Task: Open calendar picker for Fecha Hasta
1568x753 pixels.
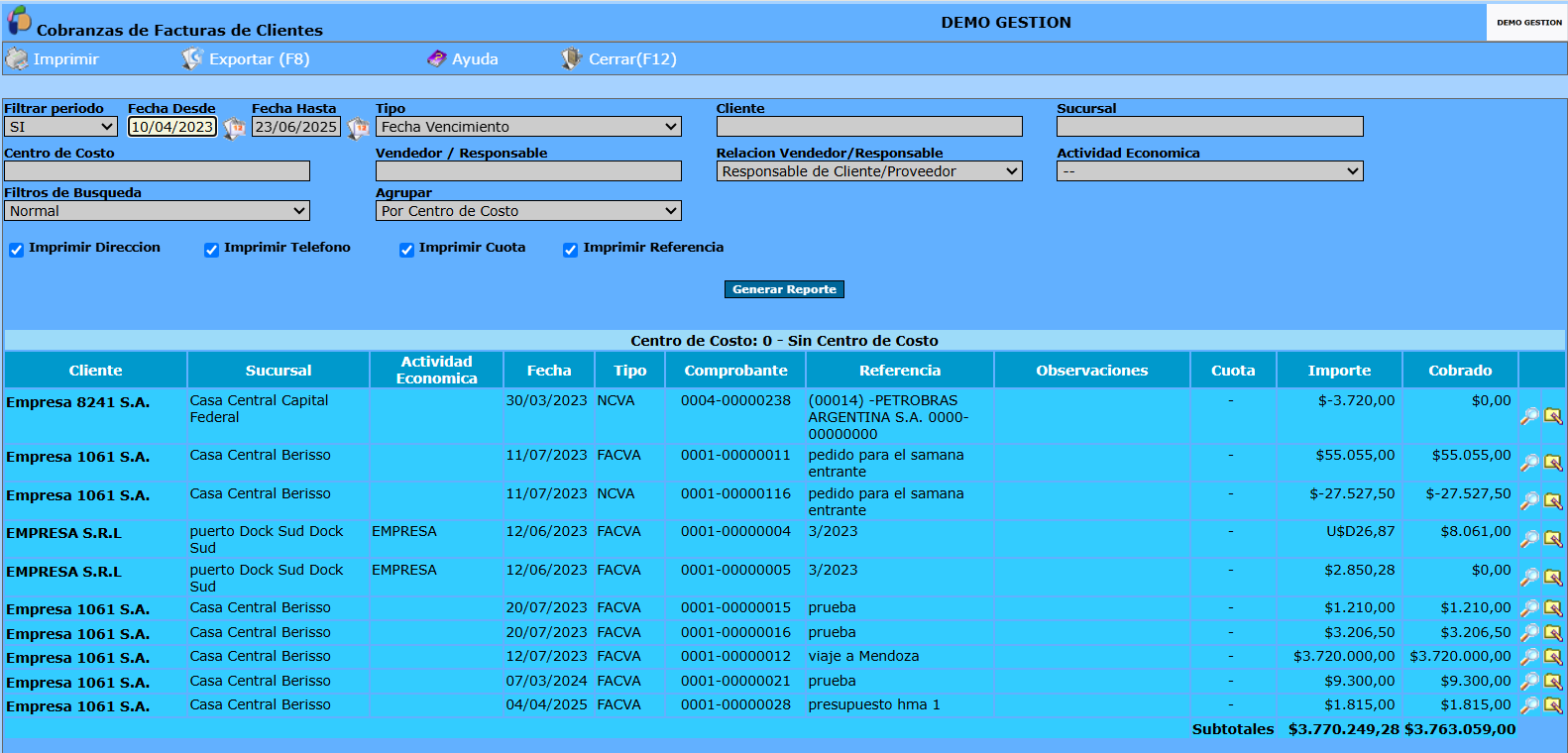Action: click(x=358, y=128)
